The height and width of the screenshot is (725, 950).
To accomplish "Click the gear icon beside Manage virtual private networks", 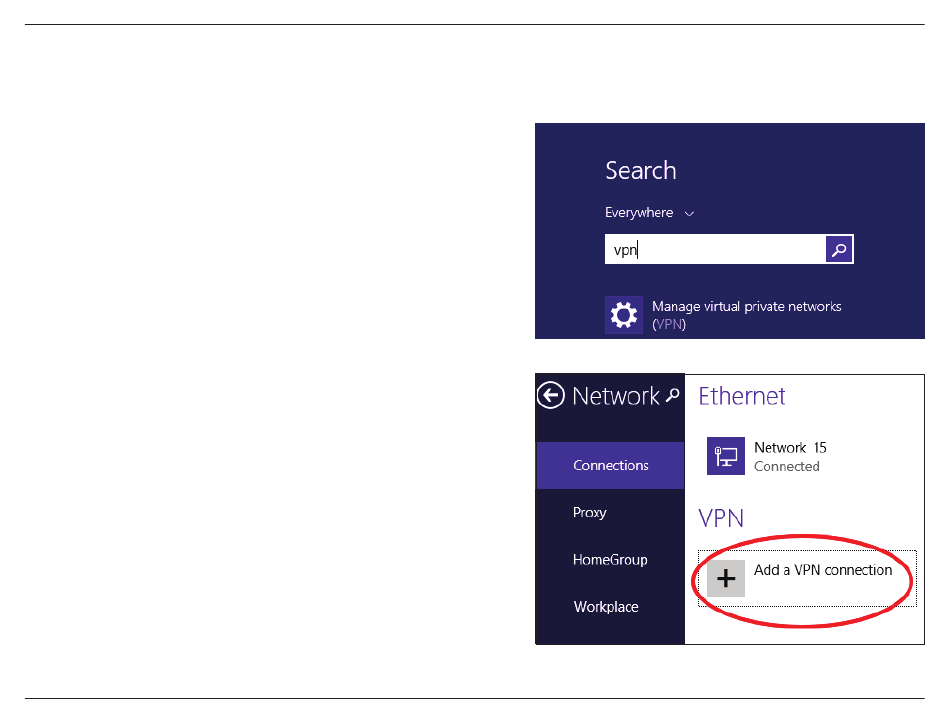I will point(624,315).
